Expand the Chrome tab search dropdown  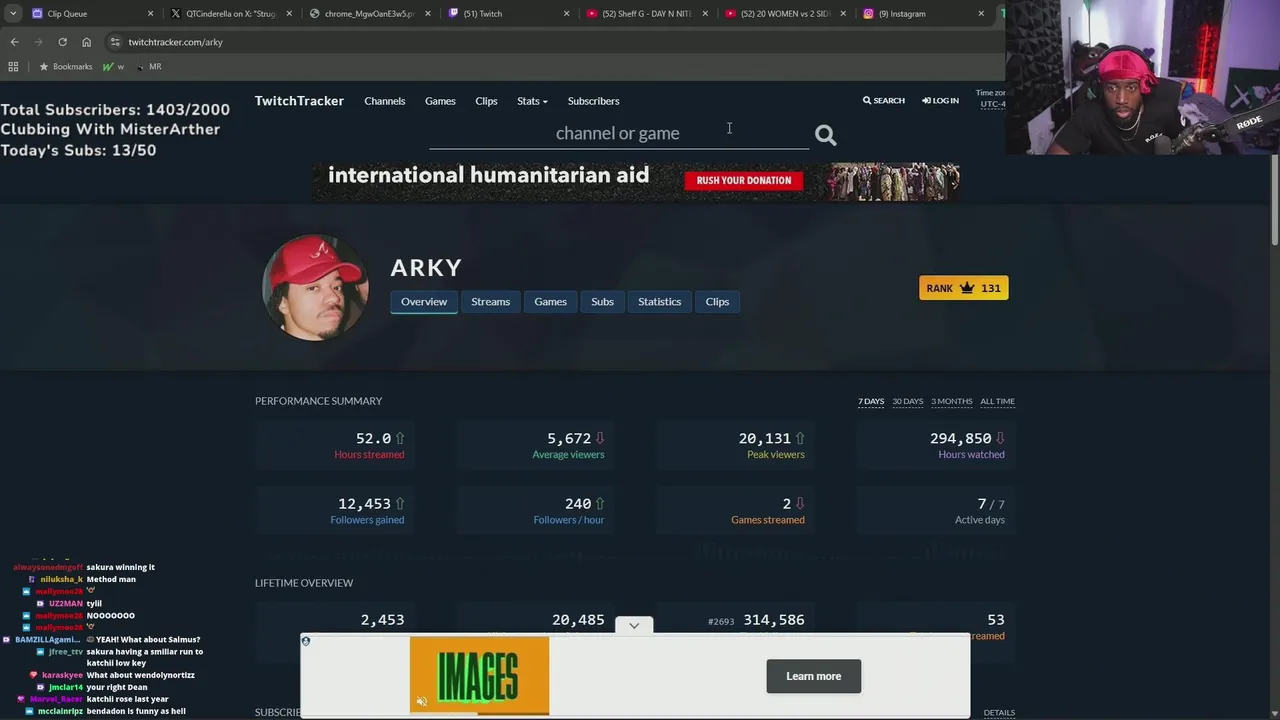(x=13, y=14)
